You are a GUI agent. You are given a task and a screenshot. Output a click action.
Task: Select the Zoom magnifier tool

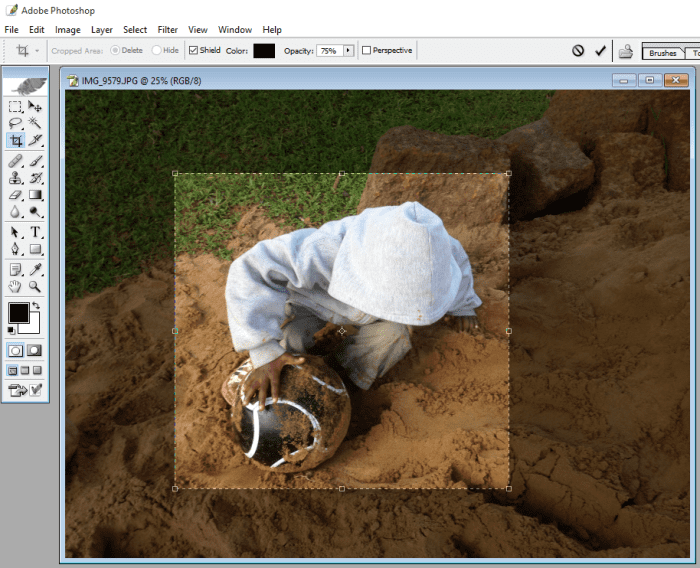(35, 287)
